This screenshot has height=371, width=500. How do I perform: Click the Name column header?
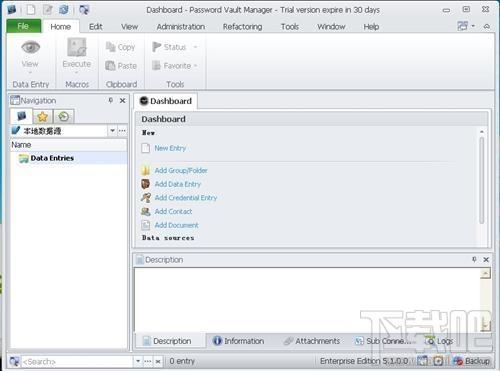[68, 145]
